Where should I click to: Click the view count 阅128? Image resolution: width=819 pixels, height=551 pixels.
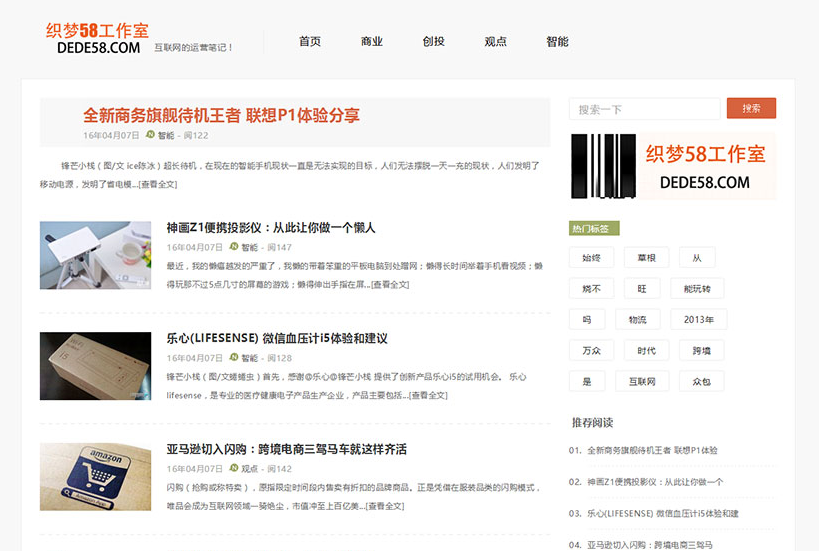(279, 358)
